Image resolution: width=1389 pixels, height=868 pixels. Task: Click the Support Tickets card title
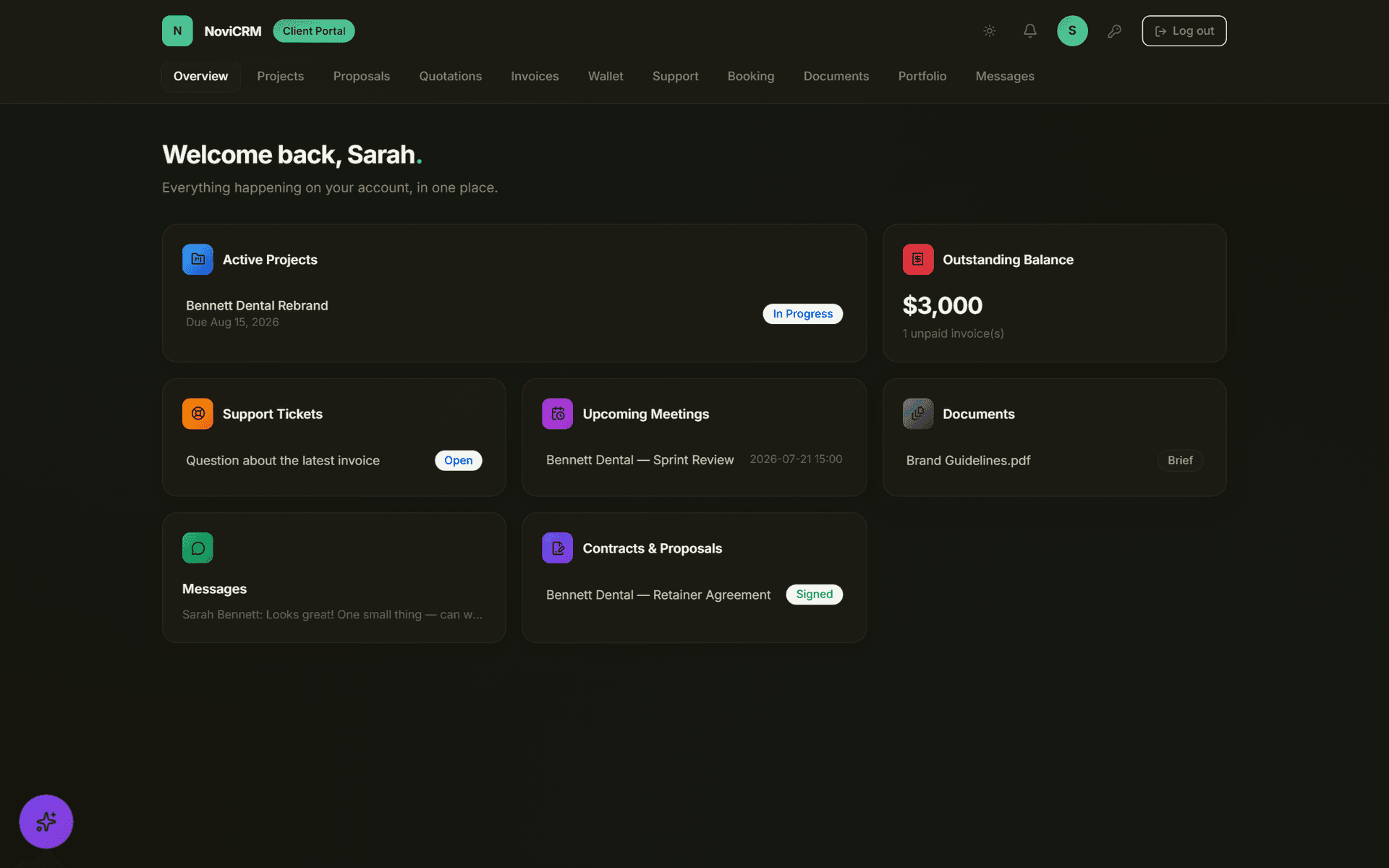click(x=273, y=414)
